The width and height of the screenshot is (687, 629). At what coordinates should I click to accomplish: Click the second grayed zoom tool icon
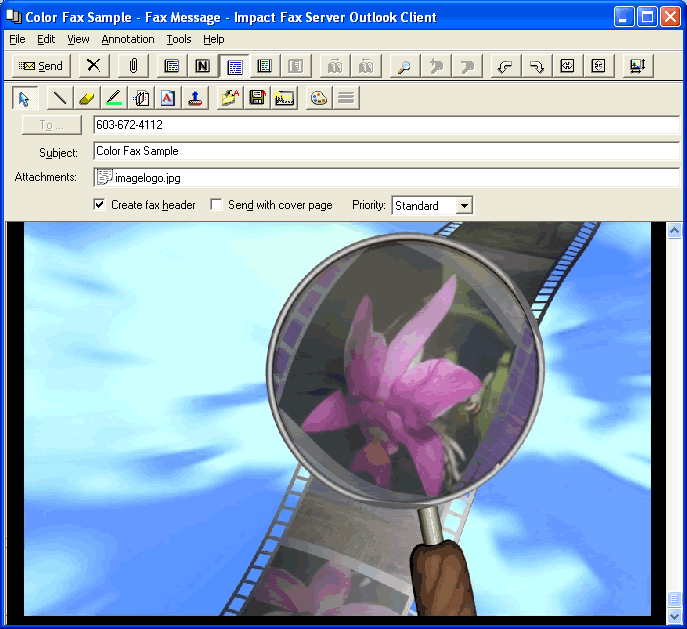tap(467, 66)
